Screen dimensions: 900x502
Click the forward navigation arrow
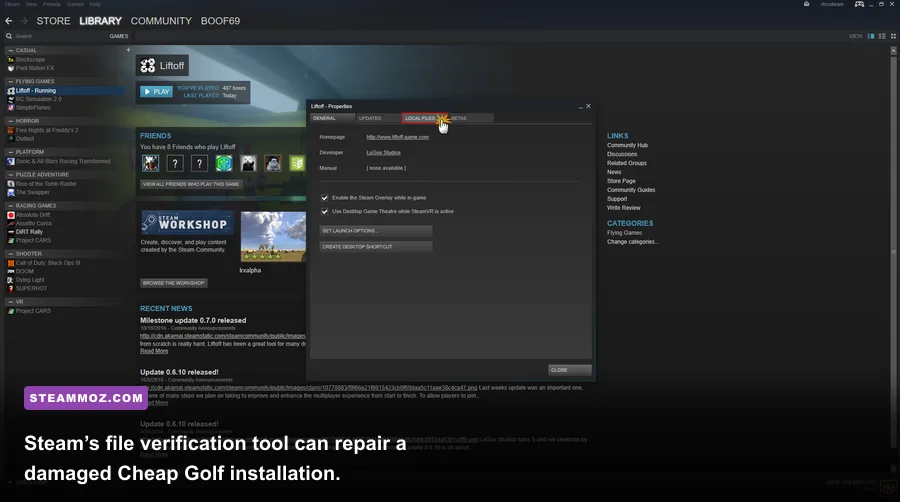(24, 21)
